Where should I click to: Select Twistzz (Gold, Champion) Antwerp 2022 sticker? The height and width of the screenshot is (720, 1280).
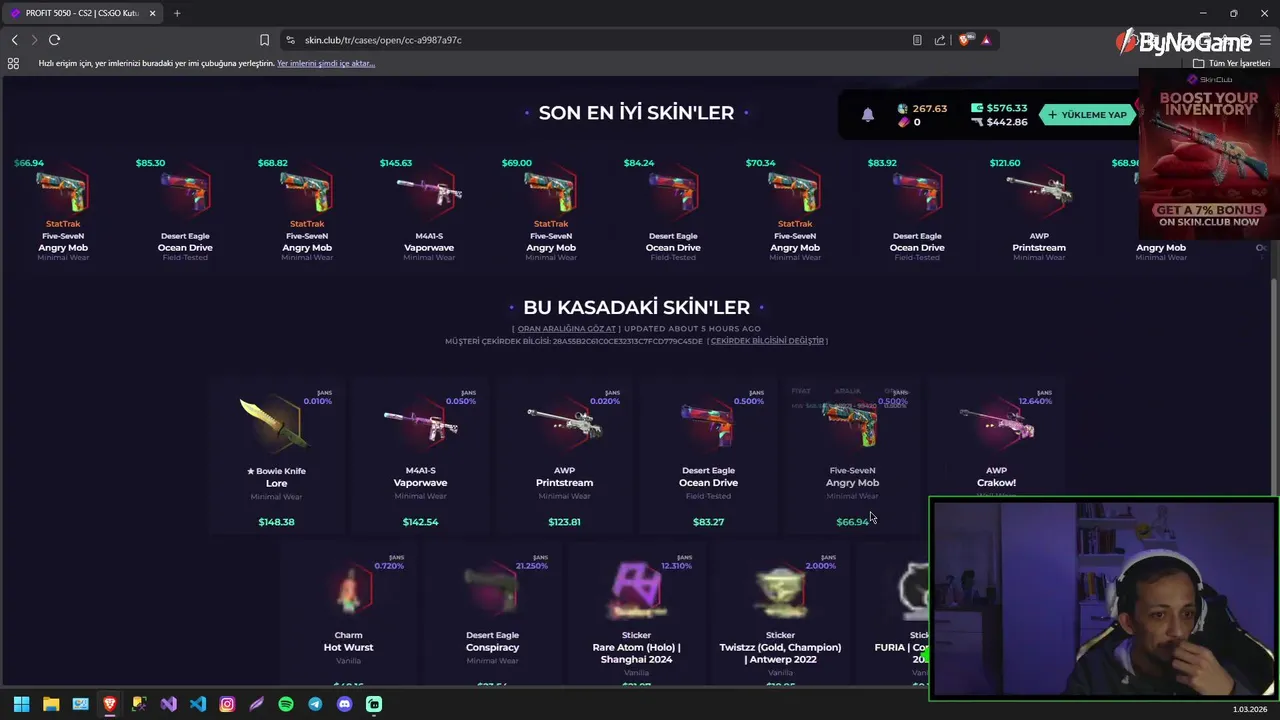point(780,615)
